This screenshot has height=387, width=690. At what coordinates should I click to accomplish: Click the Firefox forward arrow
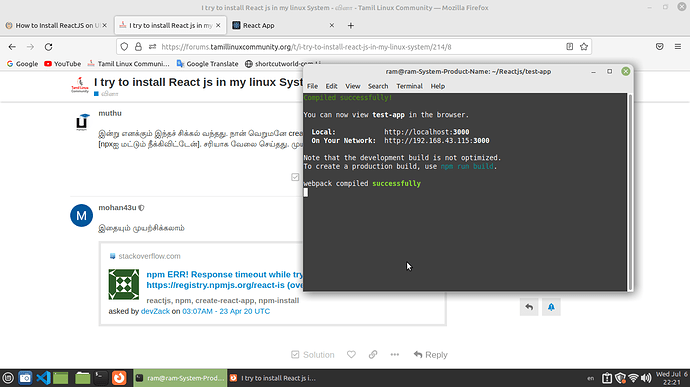pyautogui.click(x=30, y=47)
